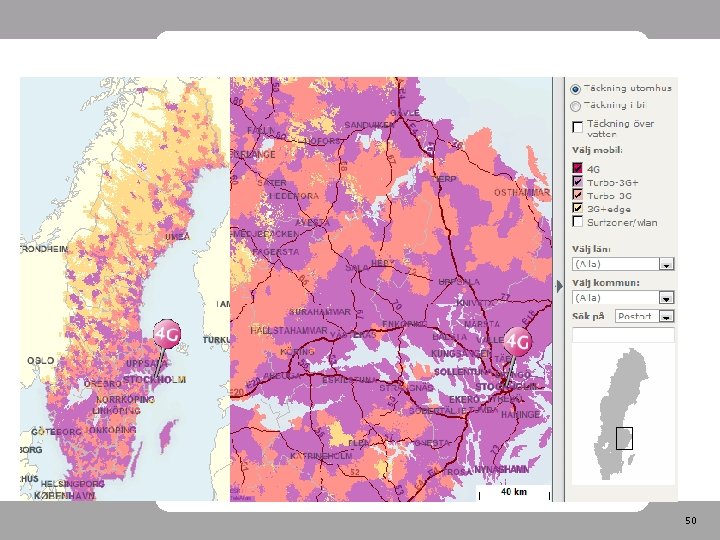The image size is (720, 540).
Task: Click the 4G pin on the overview Sweden map
Action: (x=166, y=334)
